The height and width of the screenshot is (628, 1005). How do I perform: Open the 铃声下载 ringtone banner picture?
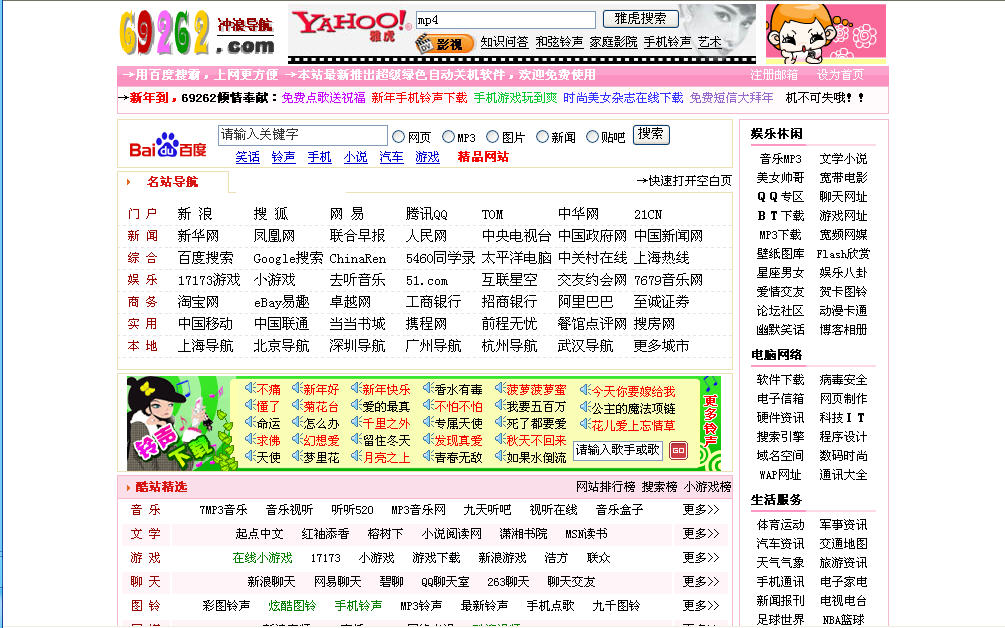click(181, 424)
